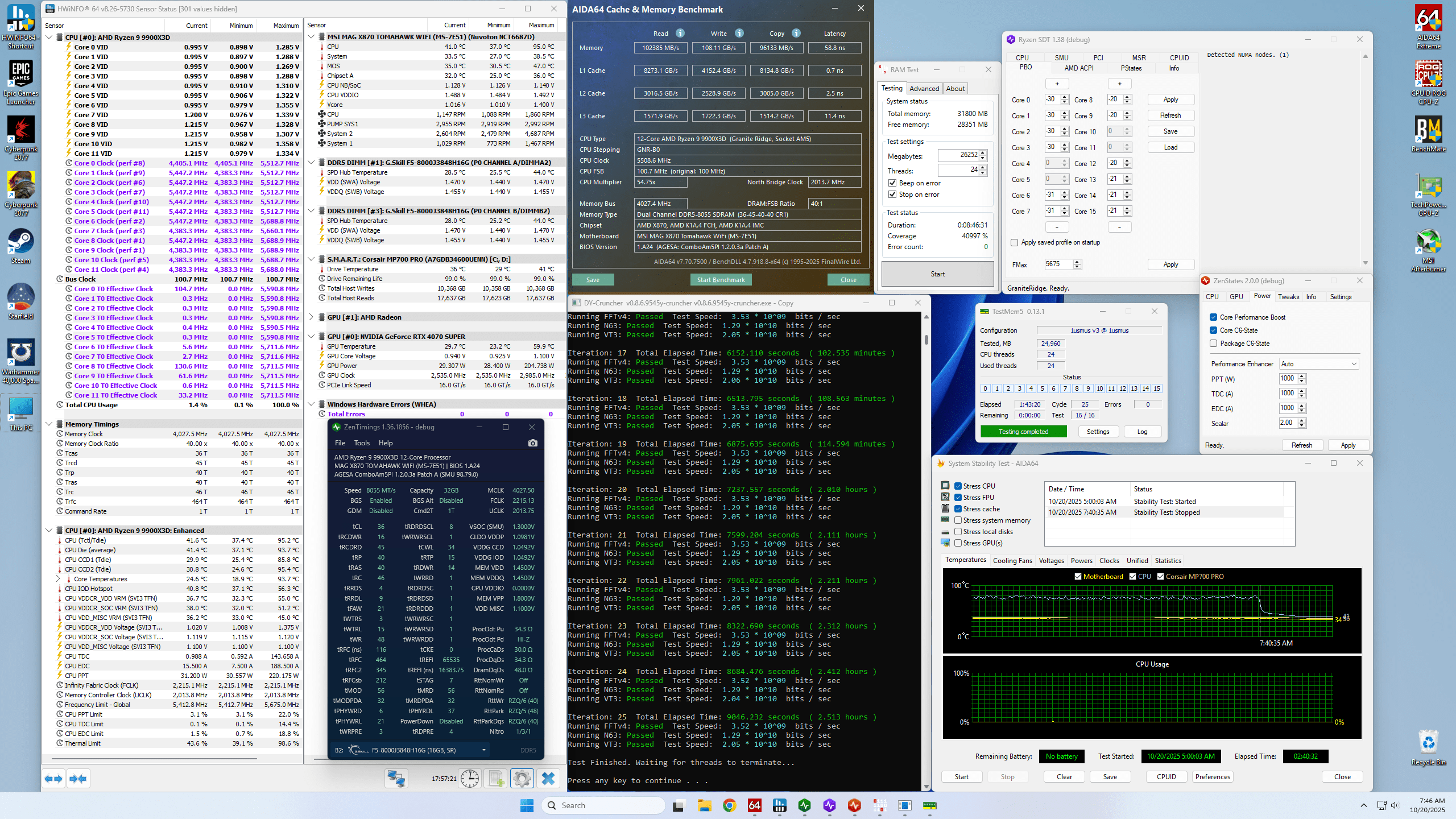Viewport: 1456px width, 819px height.
Task: Uncheck Beep on error in RAM Test
Action: [x=893, y=183]
